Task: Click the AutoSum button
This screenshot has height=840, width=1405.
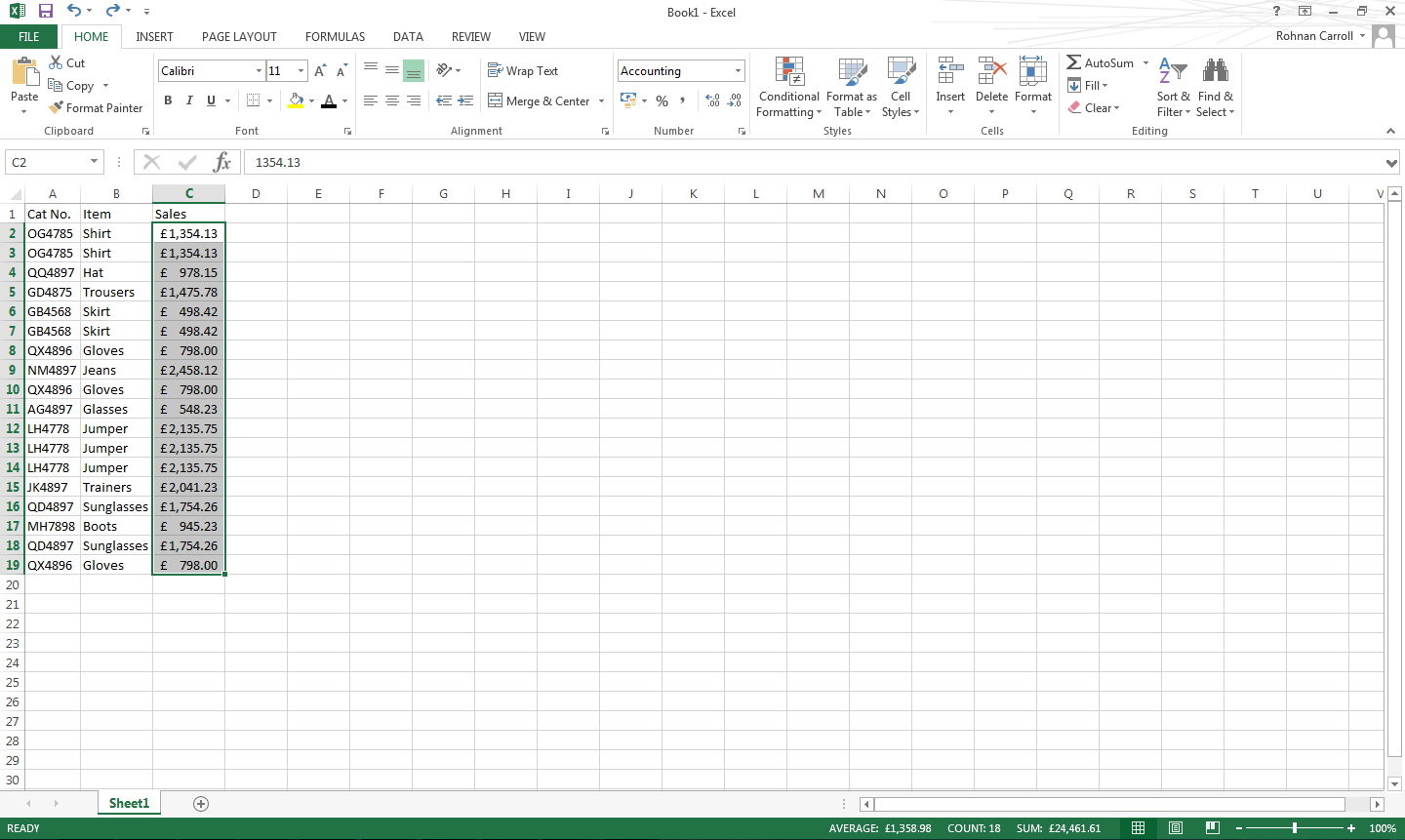Action: pos(1100,62)
